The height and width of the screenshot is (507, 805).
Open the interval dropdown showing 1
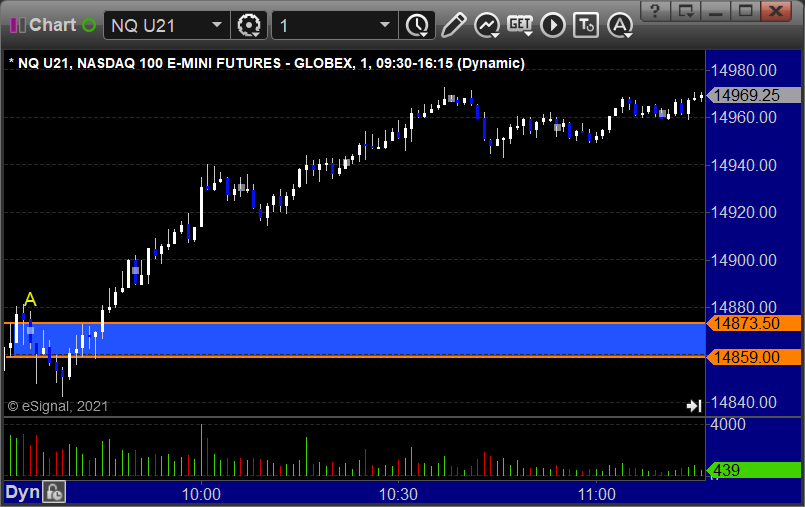click(x=335, y=25)
